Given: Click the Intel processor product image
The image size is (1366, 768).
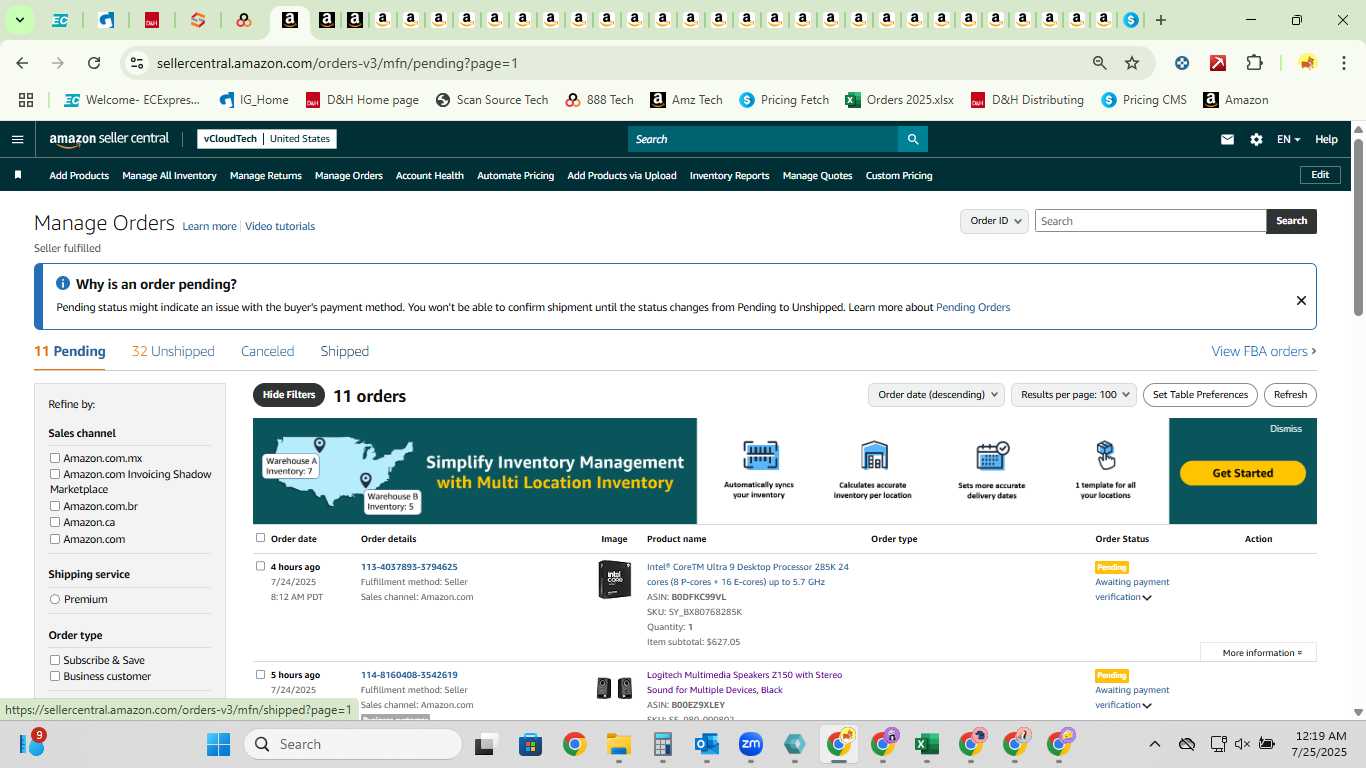Looking at the screenshot, I should (x=614, y=580).
